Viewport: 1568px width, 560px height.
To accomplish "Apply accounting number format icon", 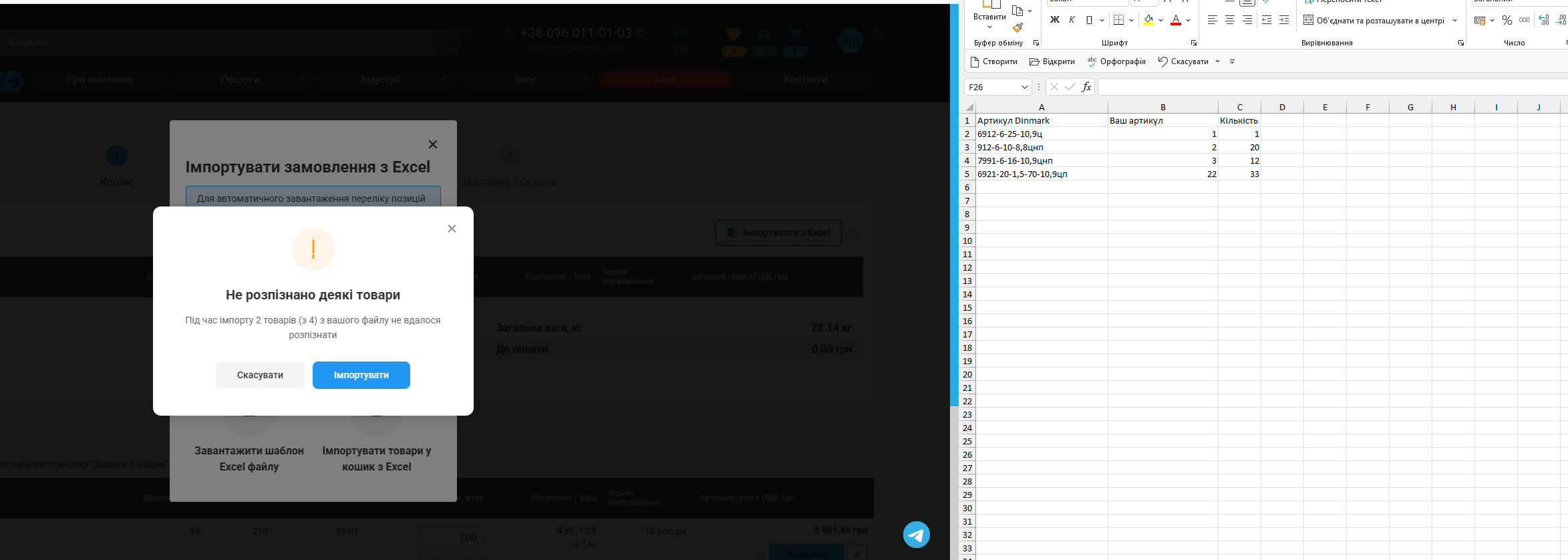I will (1480, 20).
